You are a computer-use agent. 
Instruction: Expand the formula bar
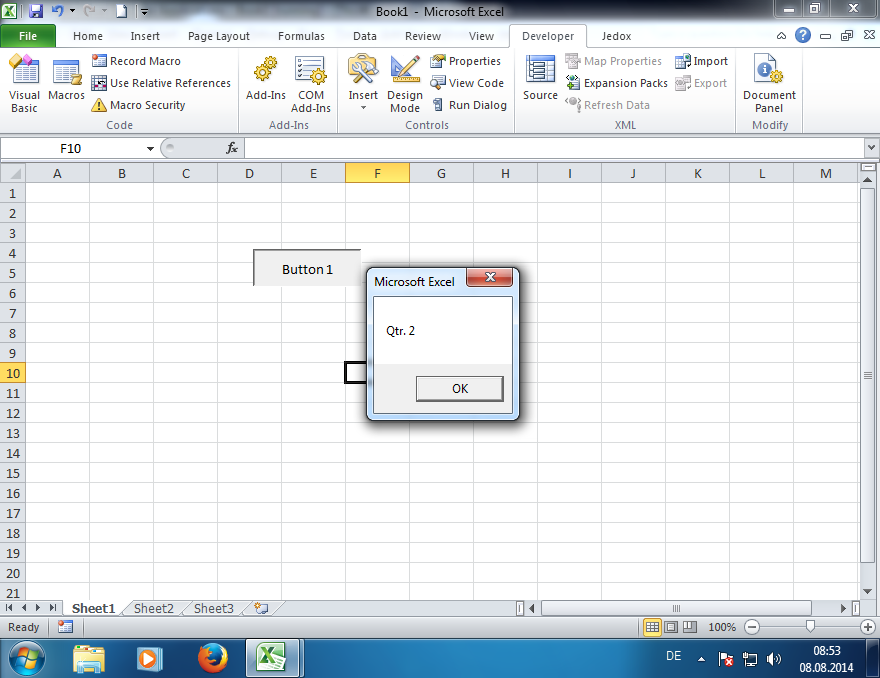coord(871,148)
